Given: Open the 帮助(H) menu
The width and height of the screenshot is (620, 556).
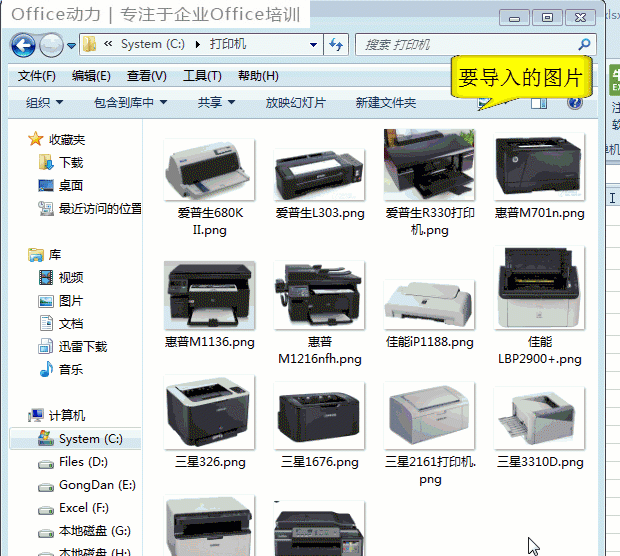Looking at the screenshot, I should [258, 76].
